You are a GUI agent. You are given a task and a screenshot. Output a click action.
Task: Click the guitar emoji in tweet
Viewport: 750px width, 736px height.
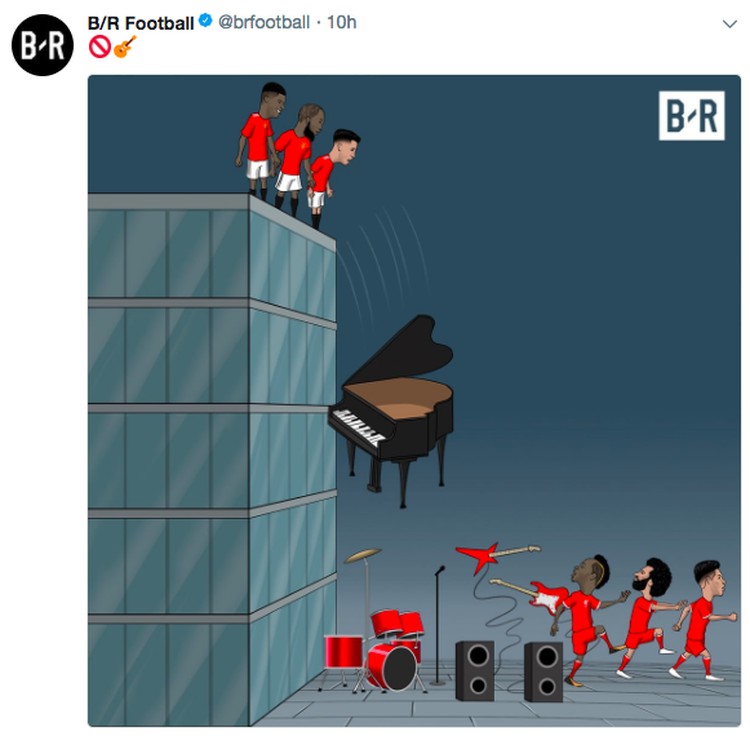tap(124, 47)
